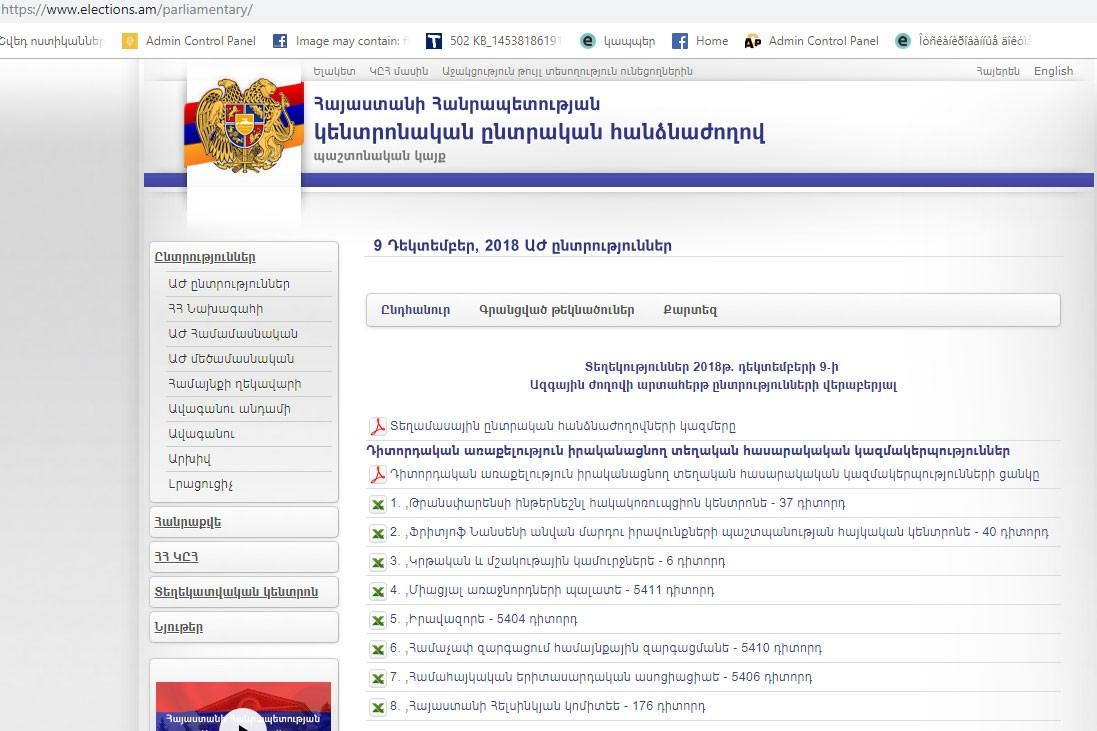Select ԱԺ Համամասնական in the sidebar
The height and width of the screenshot is (731, 1097).
[x=233, y=334]
